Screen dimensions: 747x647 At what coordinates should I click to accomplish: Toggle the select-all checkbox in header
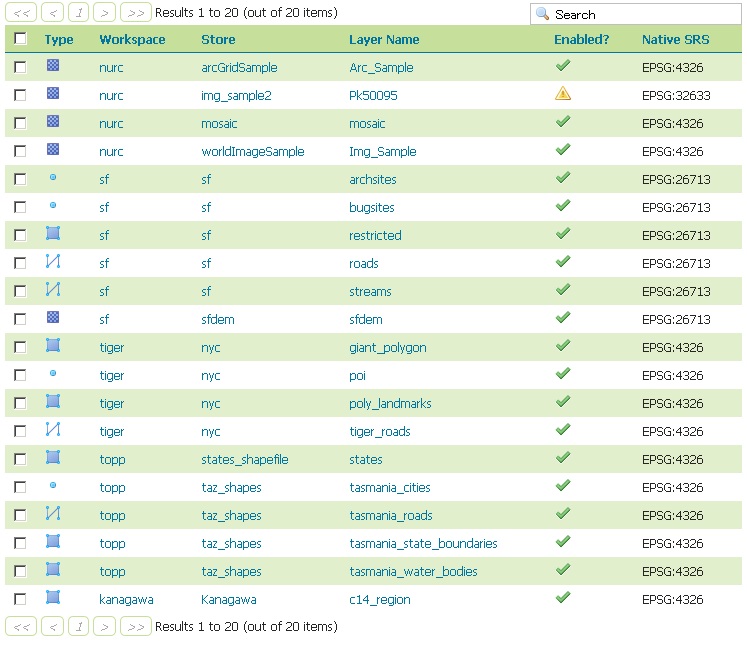point(20,39)
